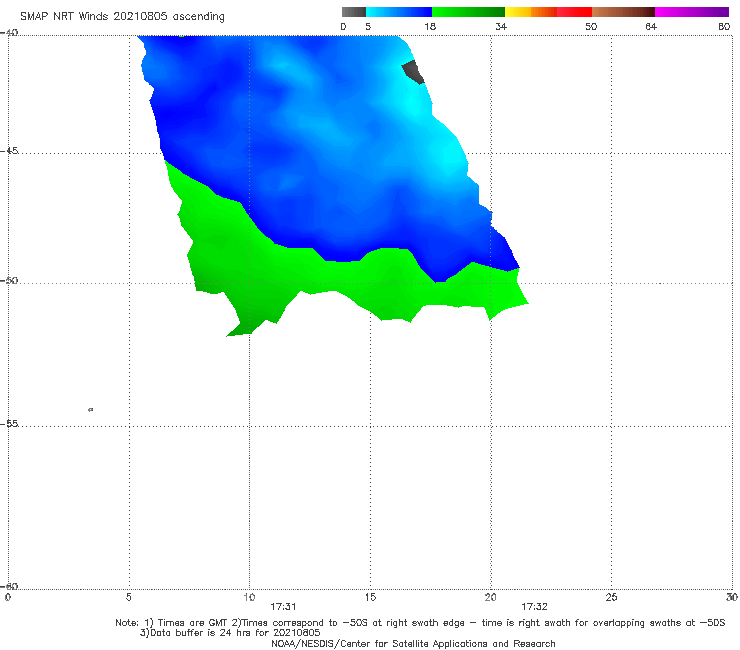Click the latitude label '-55'
Viewport: 740px width, 650px height.
click(x=9, y=423)
